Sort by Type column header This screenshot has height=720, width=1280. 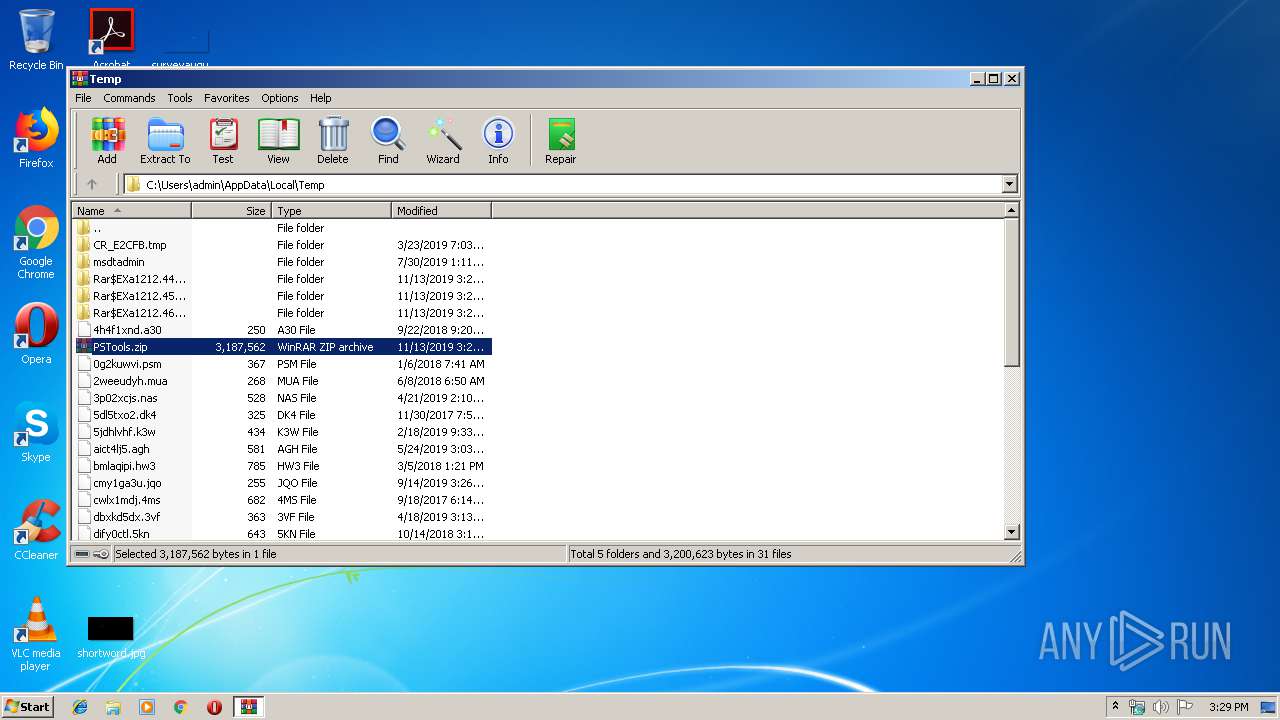331,210
